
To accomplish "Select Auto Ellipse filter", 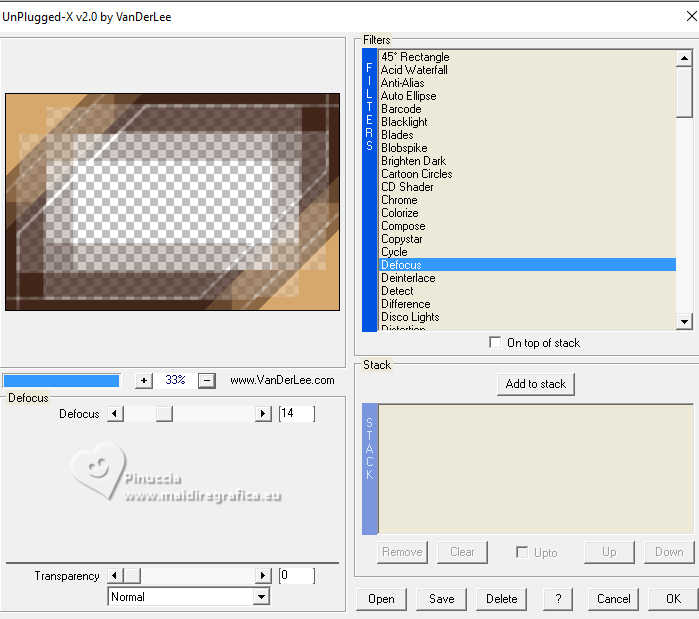I will pos(527,96).
